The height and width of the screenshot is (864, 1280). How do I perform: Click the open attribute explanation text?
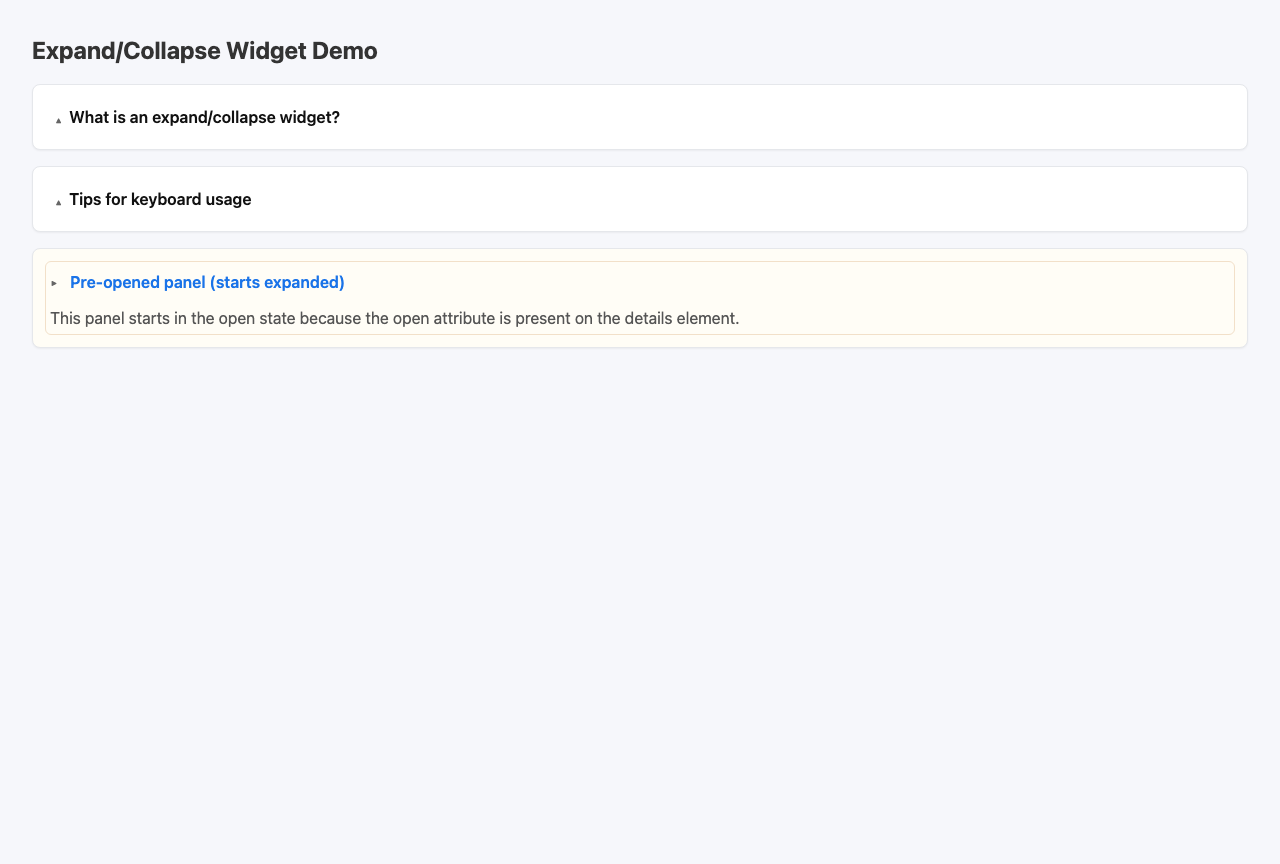point(395,318)
